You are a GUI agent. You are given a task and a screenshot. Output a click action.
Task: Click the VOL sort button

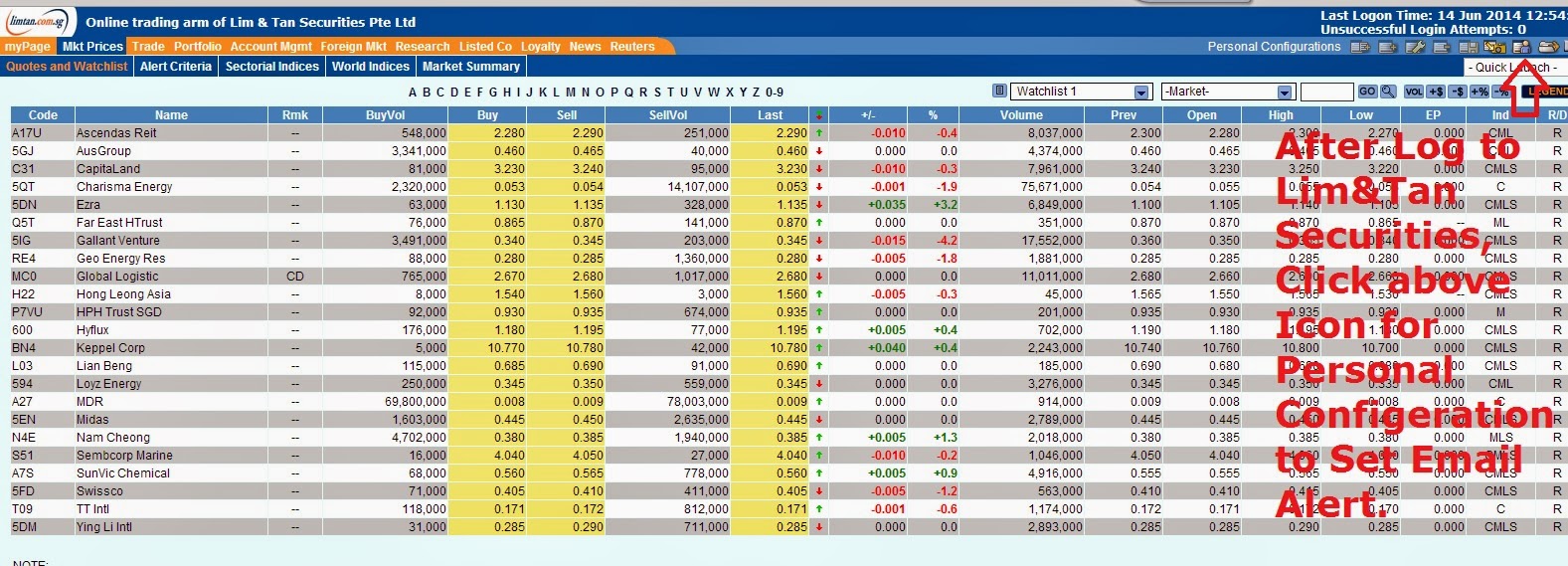pos(1414,92)
